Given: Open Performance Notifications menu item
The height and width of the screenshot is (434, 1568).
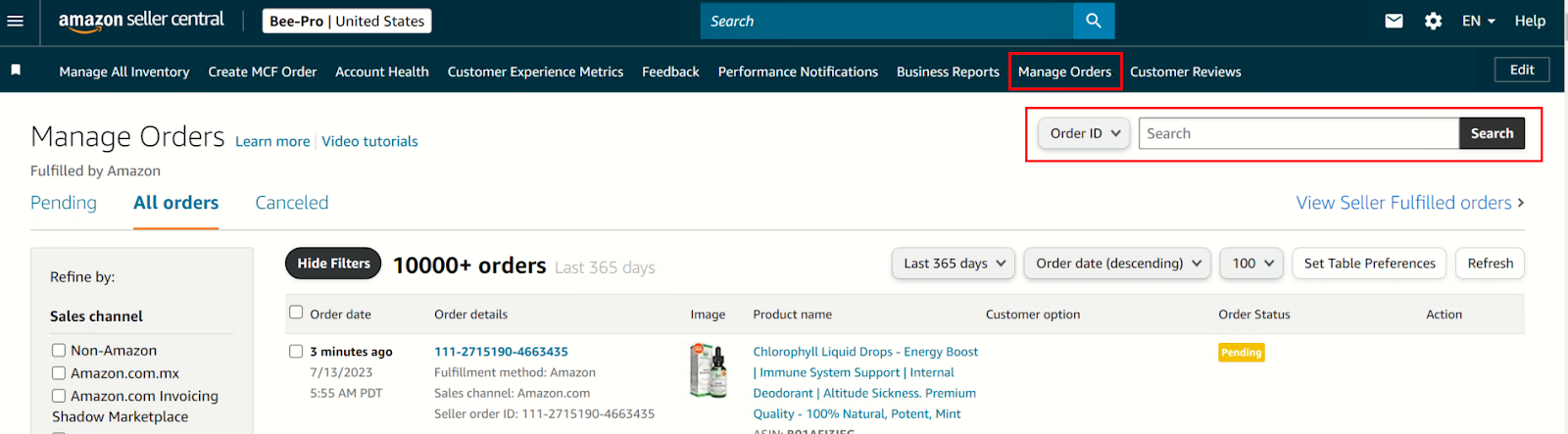Looking at the screenshot, I should 798,72.
